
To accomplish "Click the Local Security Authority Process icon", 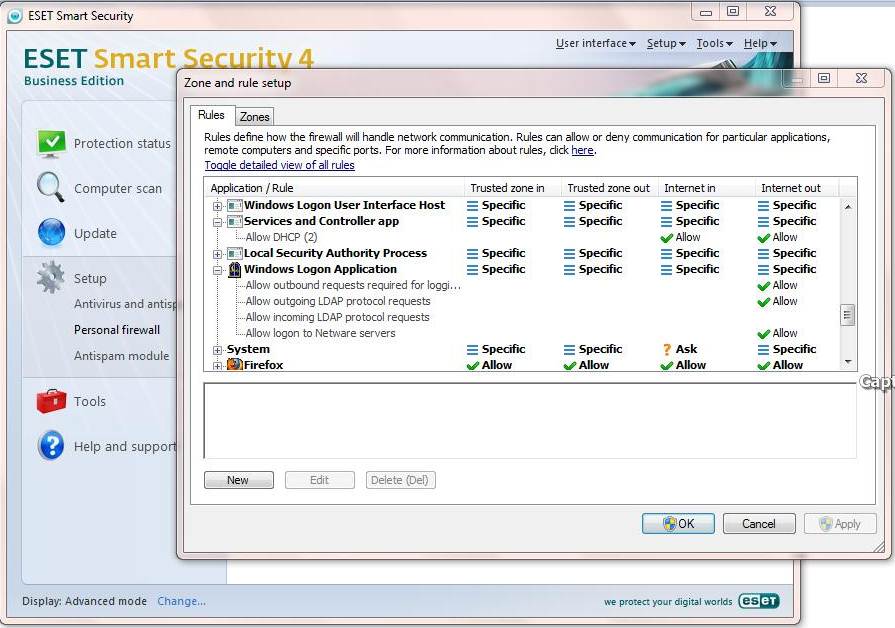I will (235, 253).
